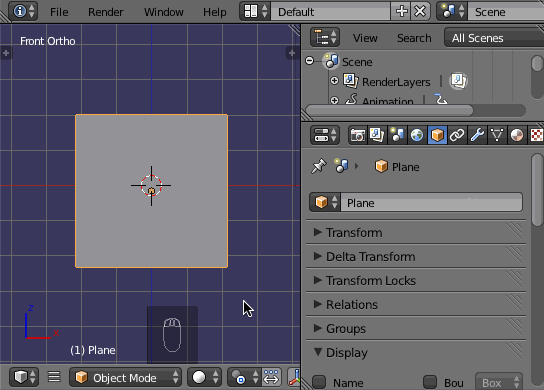
Task: Open the Render menu
Action: 105,12
